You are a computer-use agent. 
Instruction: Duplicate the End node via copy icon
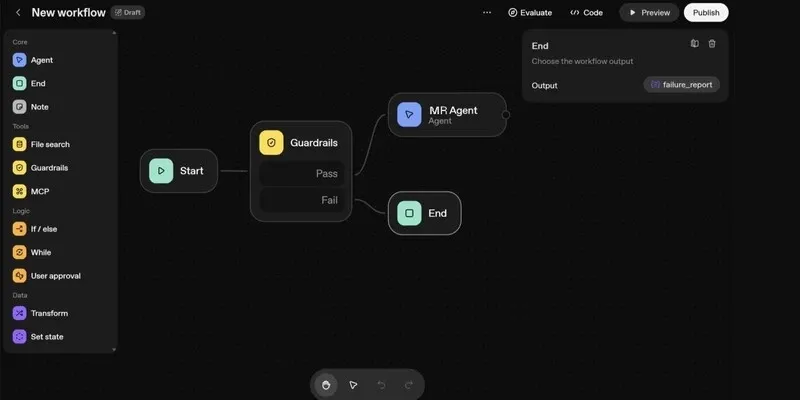[x=695, y=44]
